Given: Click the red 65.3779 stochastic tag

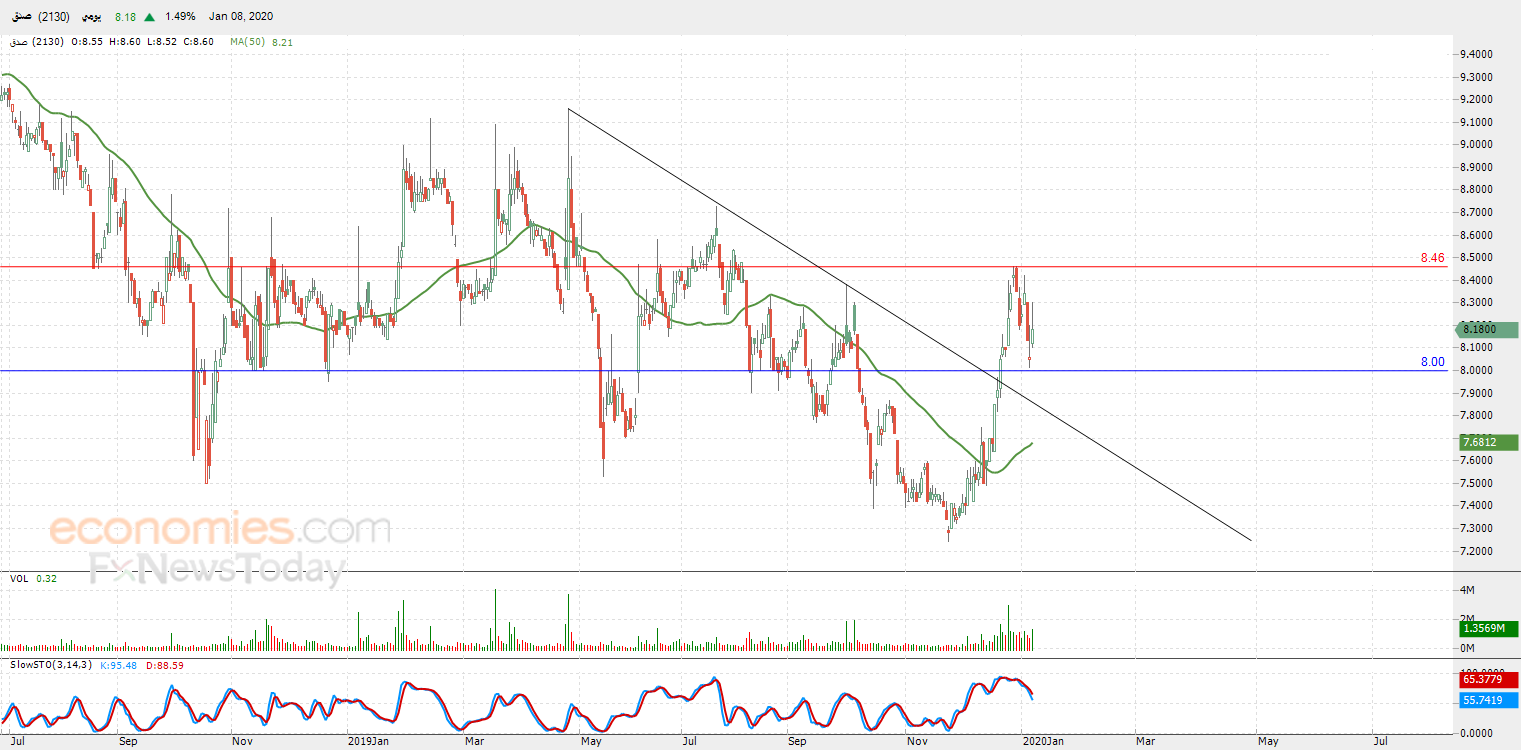Looking at the screenshot, I should [1489, 679].
